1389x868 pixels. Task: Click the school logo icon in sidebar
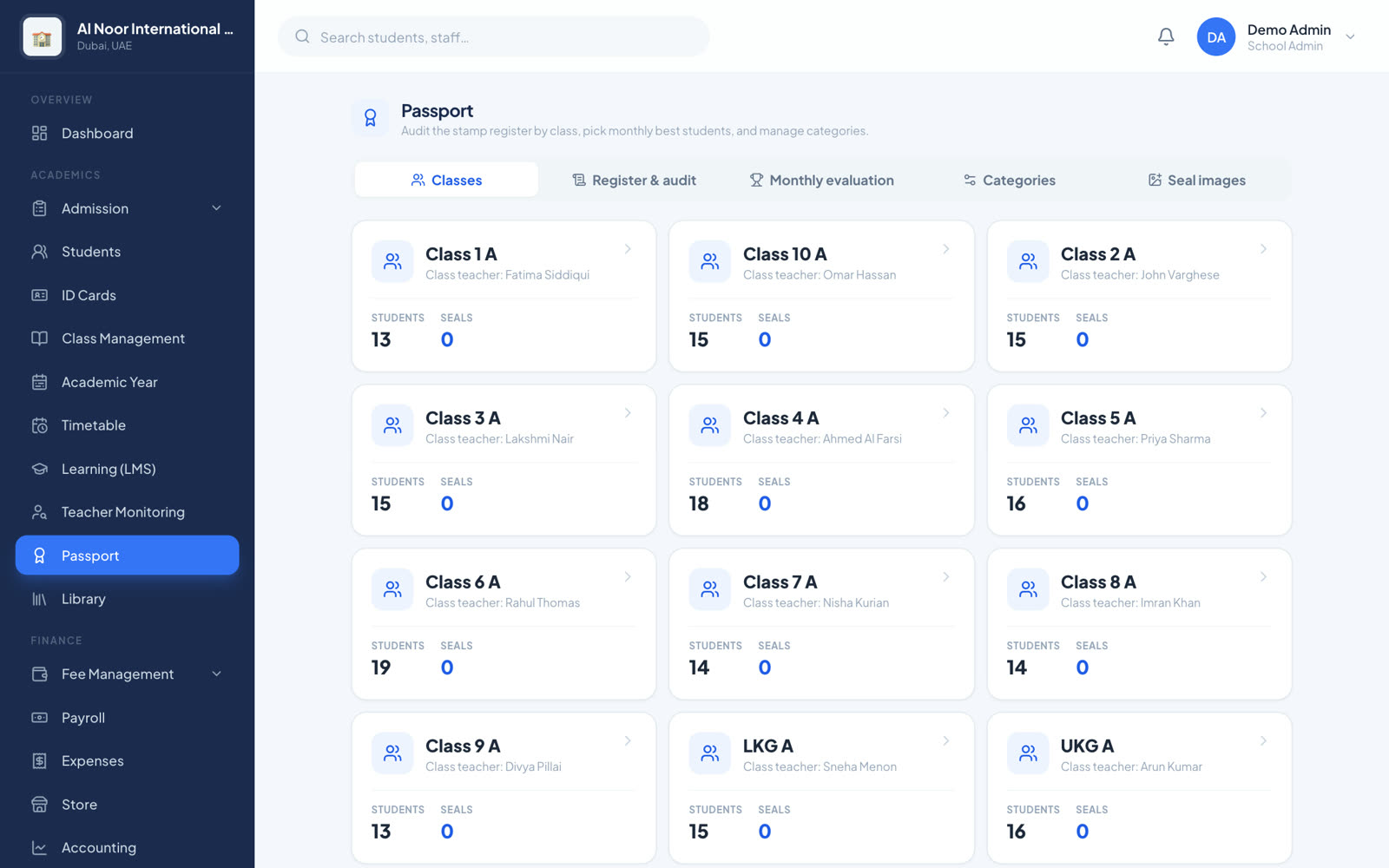42,36
